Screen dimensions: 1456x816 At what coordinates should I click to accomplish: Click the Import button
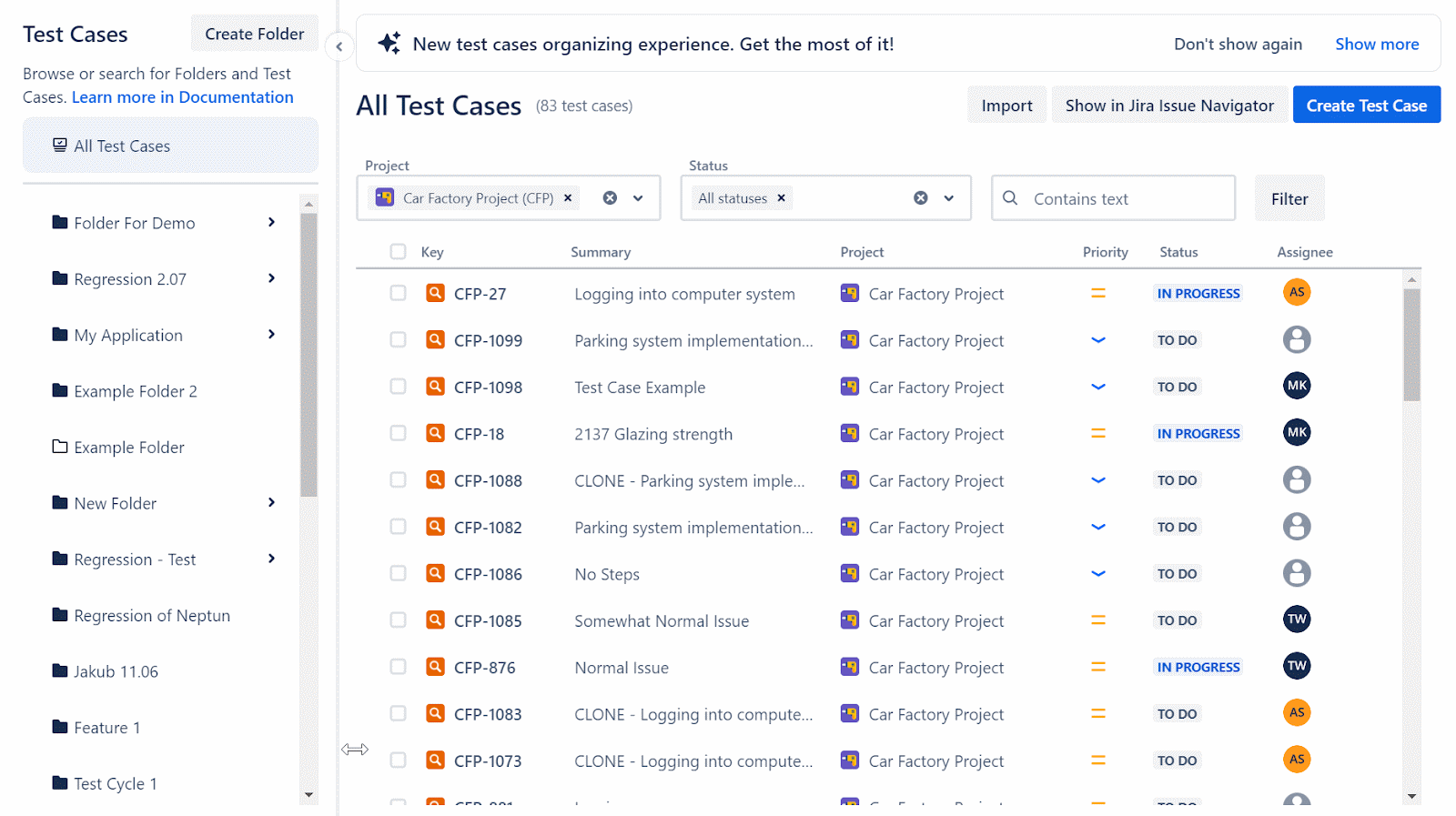[1006, 106]
